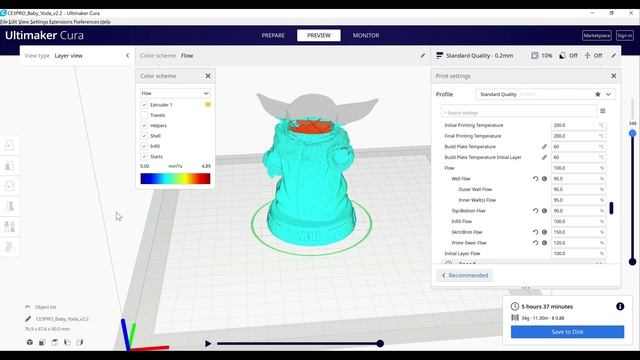Click edit pencil on Color scheme header
Screen dimensions: 640x360
pos(423,56)
